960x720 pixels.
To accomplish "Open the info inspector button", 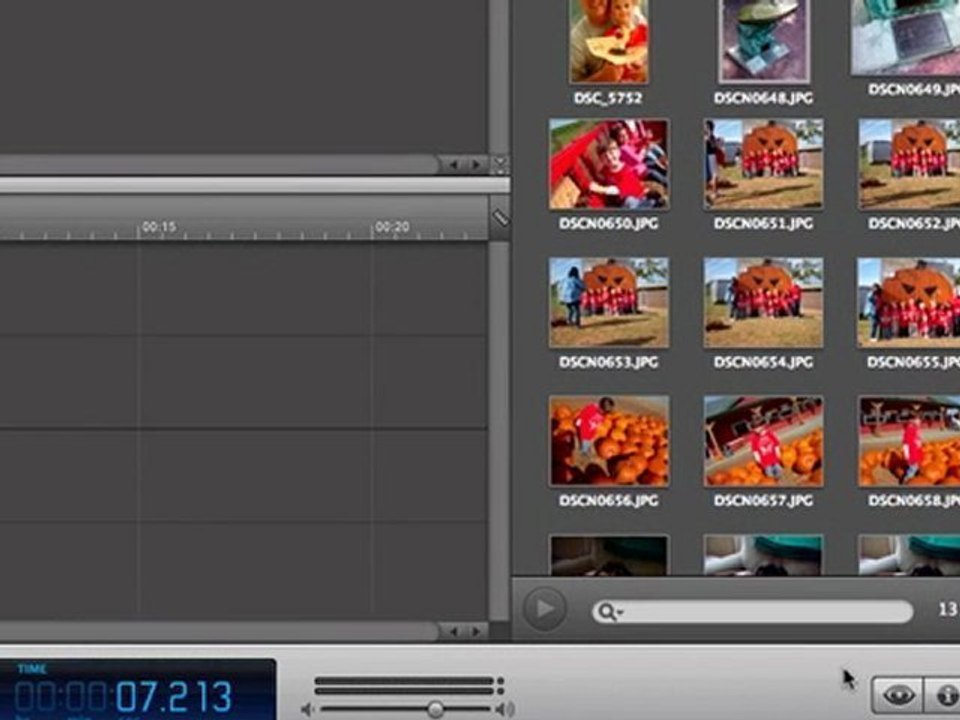I will [943, 695].
